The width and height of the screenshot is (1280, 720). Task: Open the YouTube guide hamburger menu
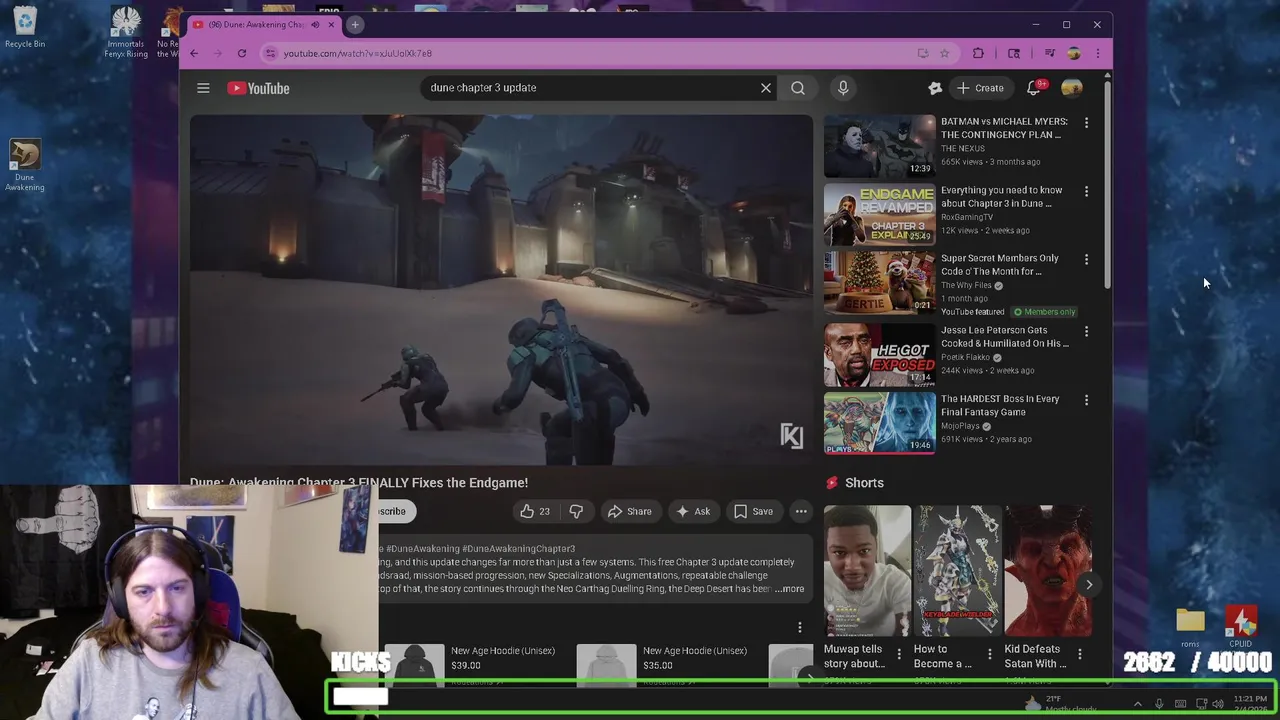pos(203,88)
